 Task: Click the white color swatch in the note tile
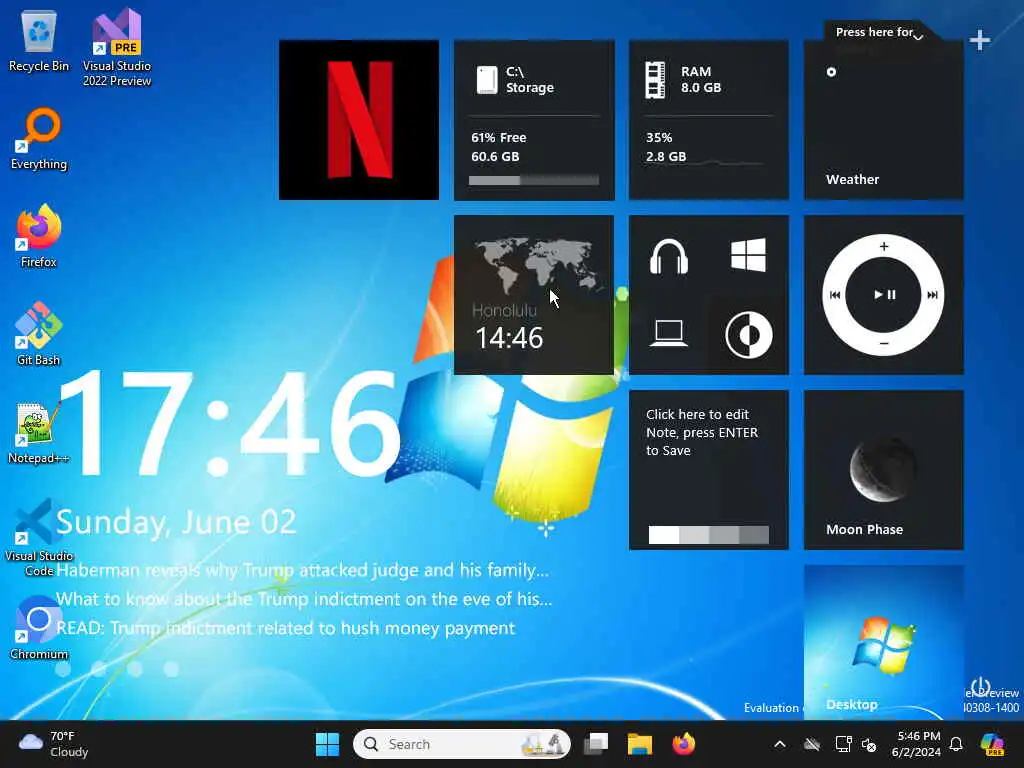click(664, 535)
